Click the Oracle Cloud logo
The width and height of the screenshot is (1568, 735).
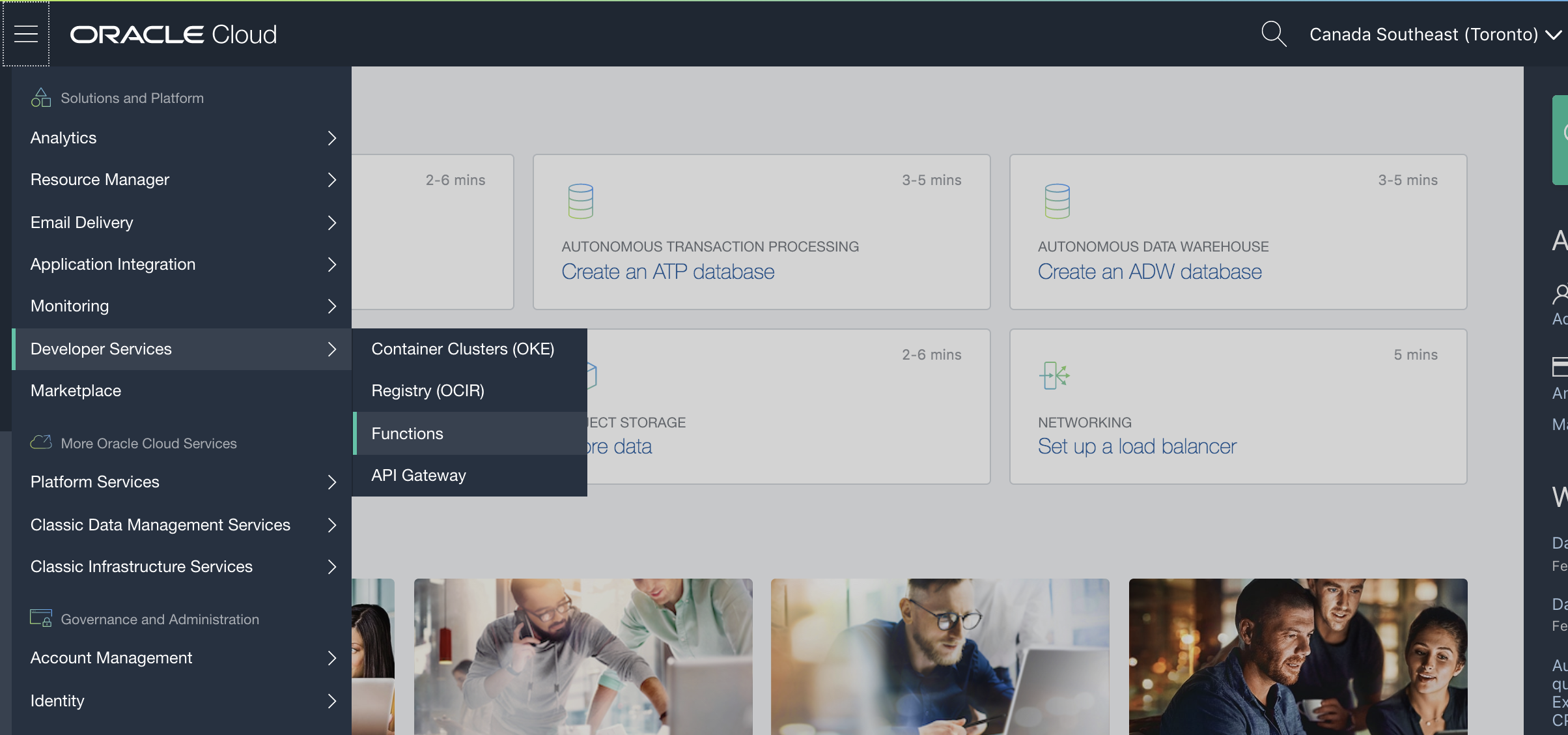(173, 35)
